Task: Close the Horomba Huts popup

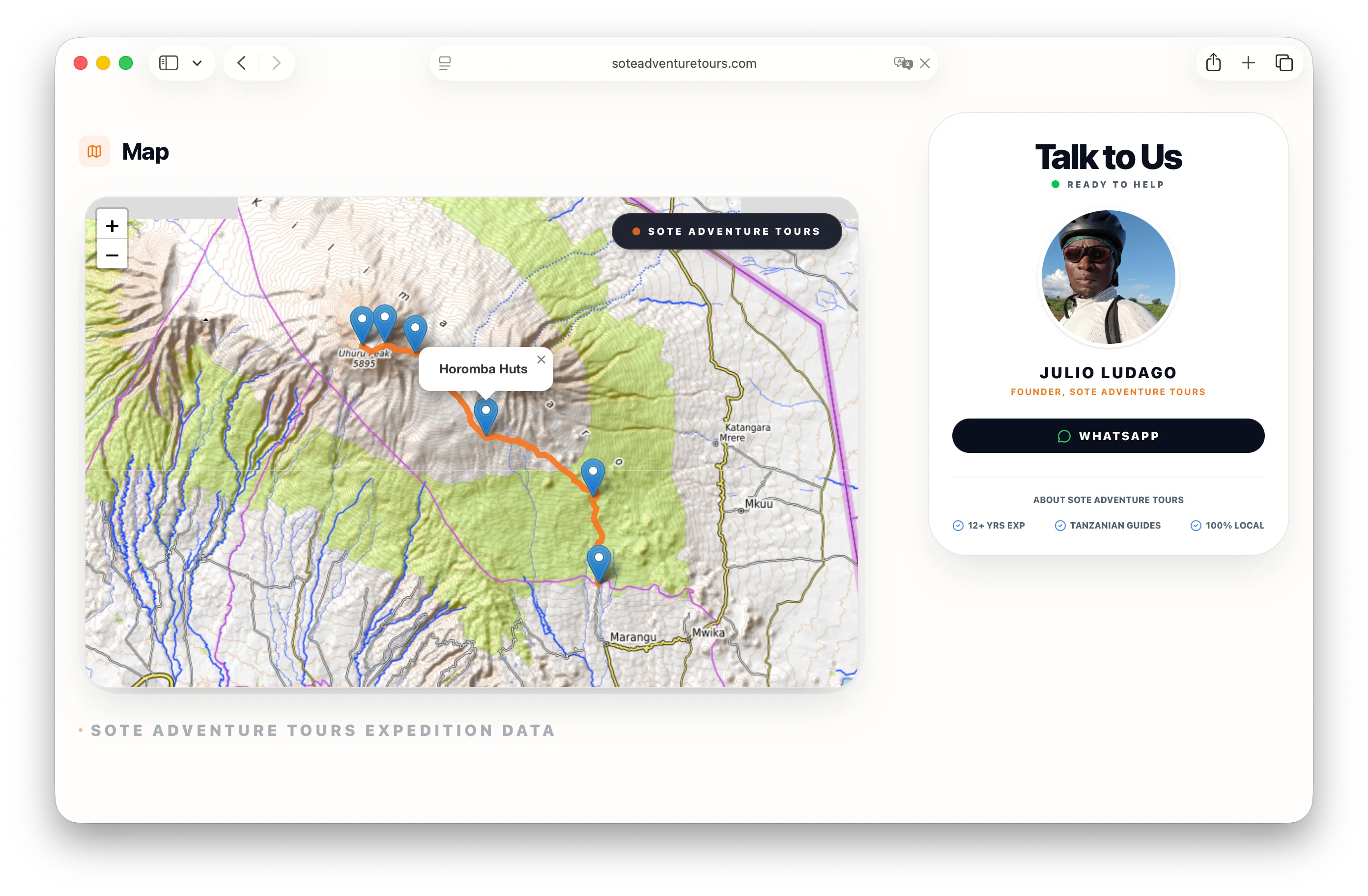Action: tap(541, 360)
